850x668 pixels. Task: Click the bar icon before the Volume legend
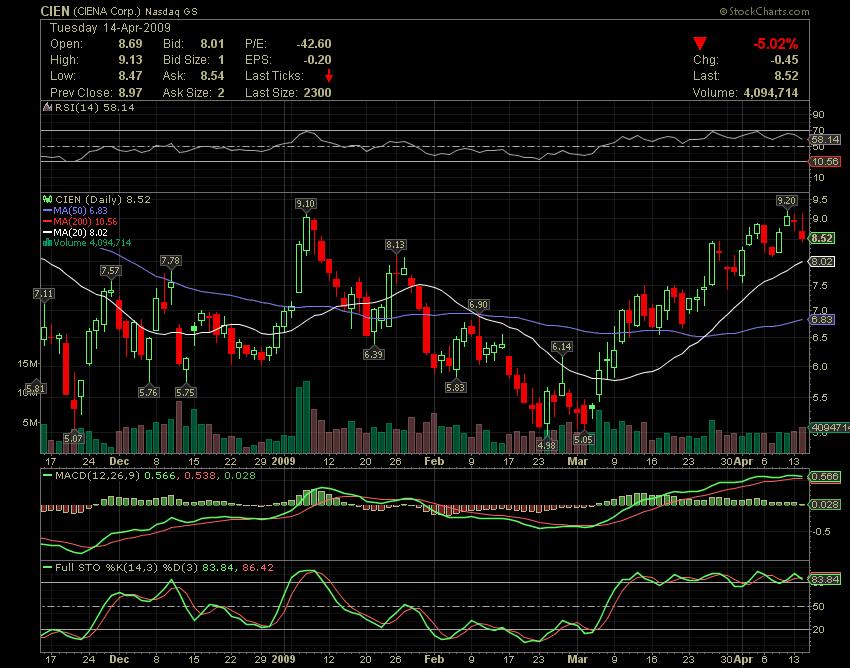[48, 243]
